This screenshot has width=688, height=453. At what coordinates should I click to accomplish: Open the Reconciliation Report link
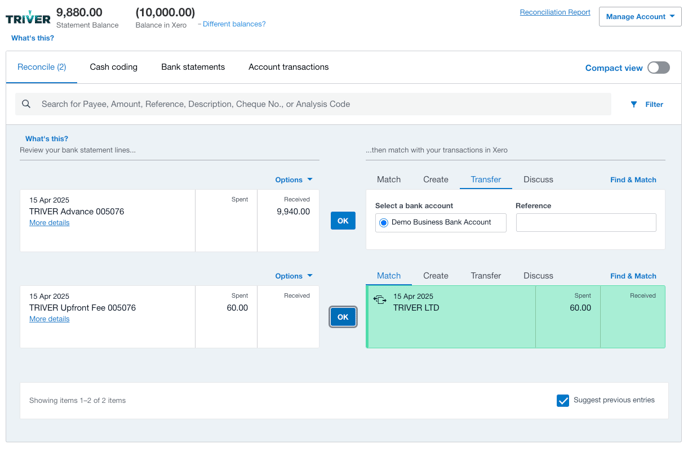[x=555, y=12]
